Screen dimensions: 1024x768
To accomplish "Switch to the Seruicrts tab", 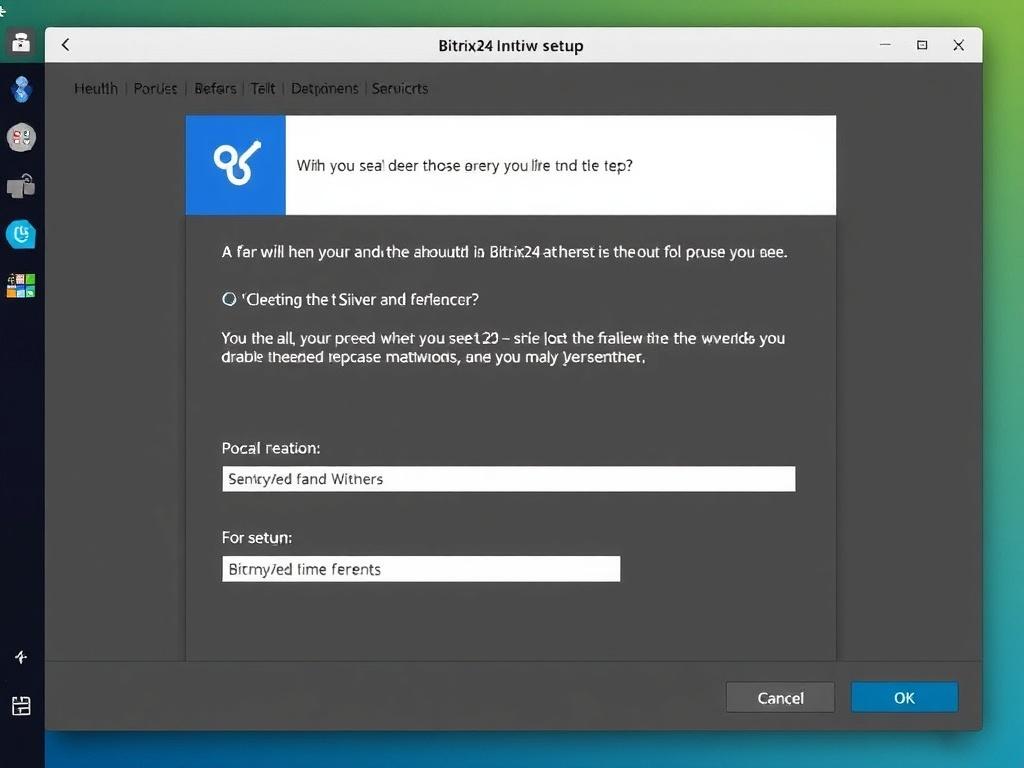I will pyautogui.click(x=400, y=88).
